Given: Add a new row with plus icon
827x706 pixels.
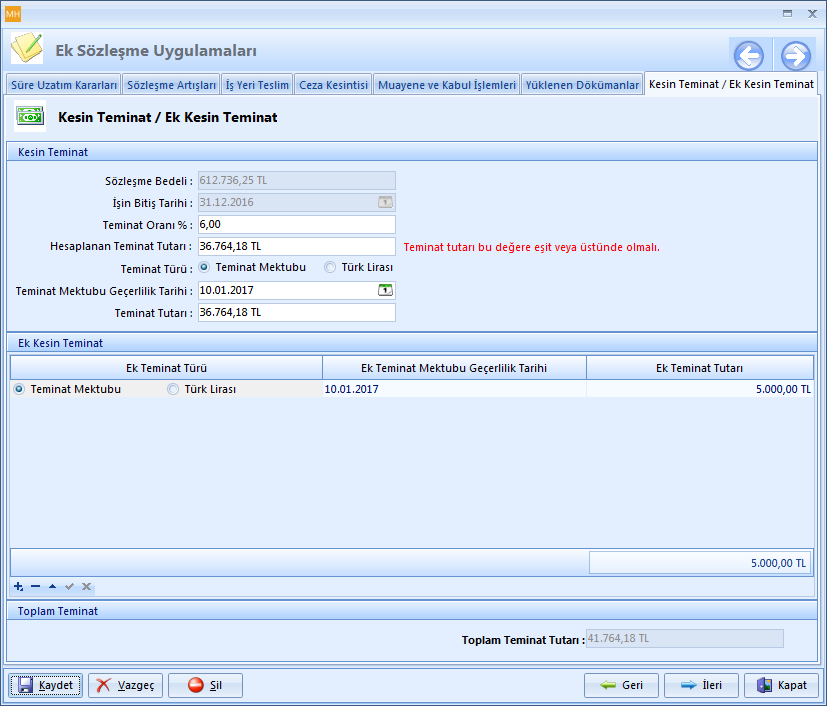Looking at the screenshot, I should tap(19, 586).
